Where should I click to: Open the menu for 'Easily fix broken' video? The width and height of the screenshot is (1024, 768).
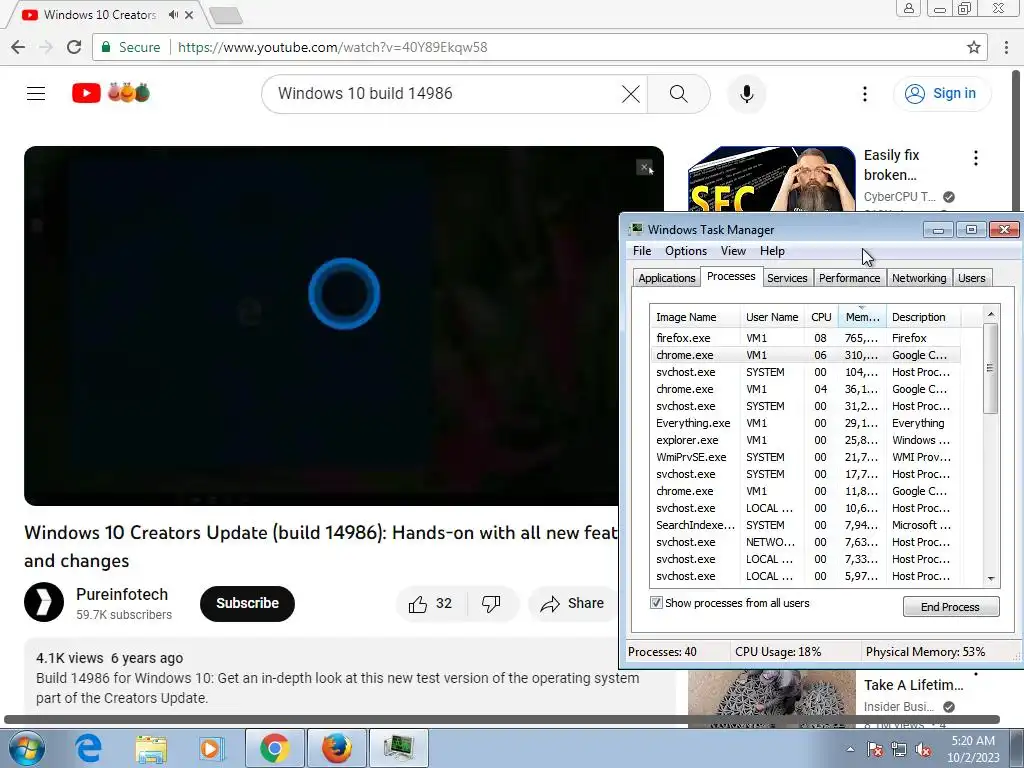coord(975,157)
